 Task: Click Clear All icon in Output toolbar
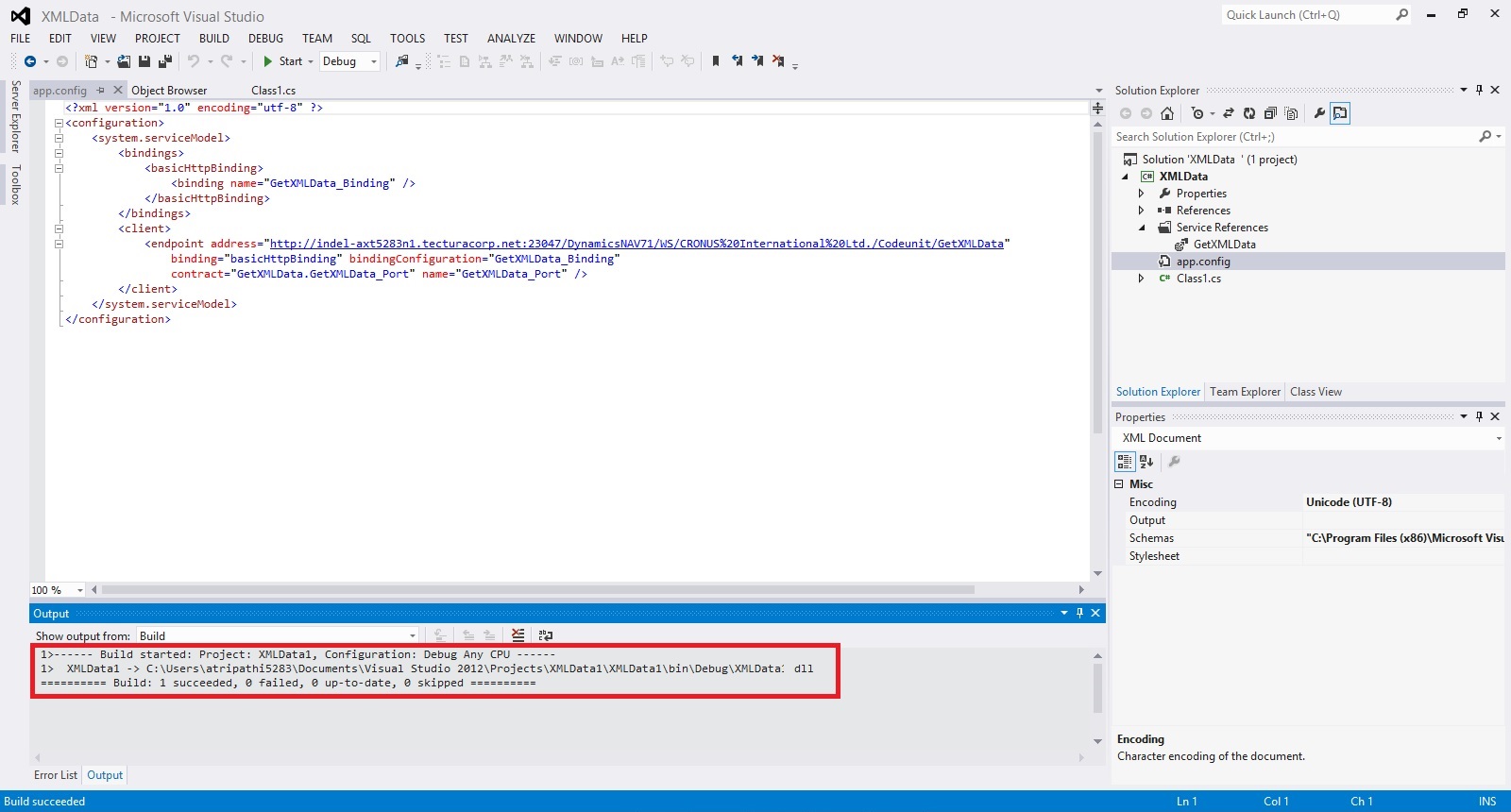coord(518,635)
